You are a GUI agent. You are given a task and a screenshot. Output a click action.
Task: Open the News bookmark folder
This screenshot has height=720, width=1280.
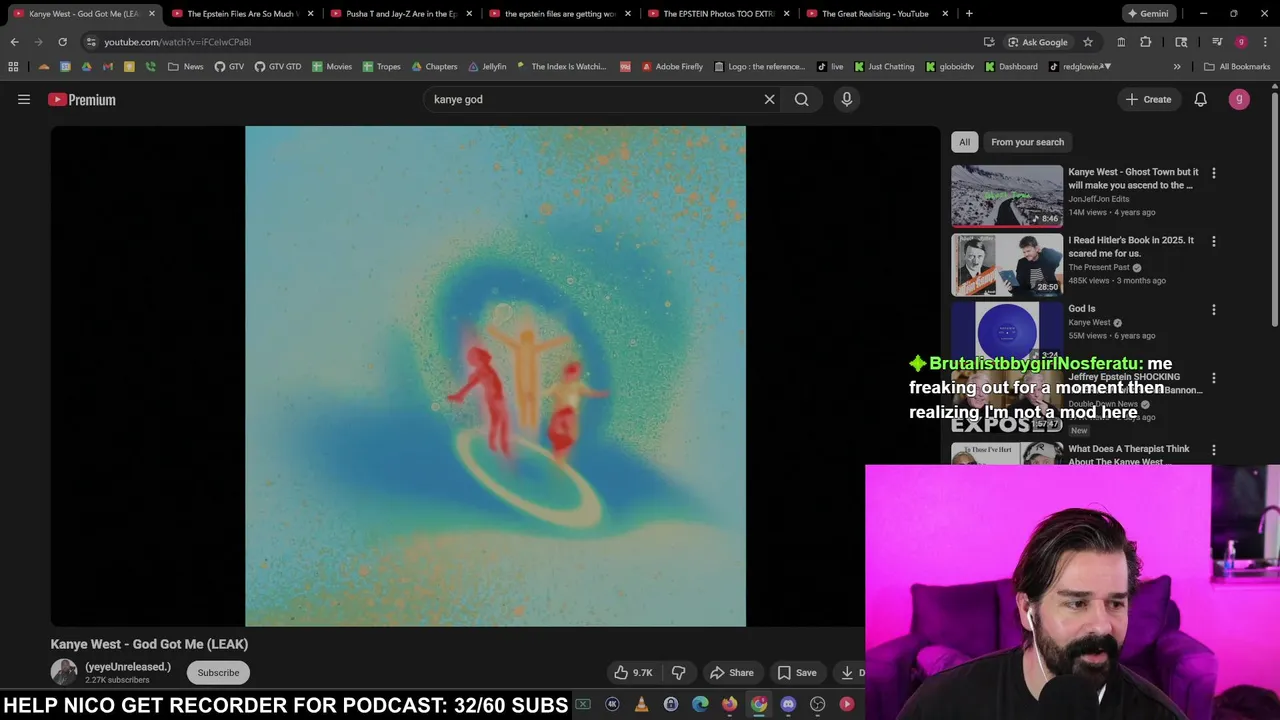tap(186, 66)
